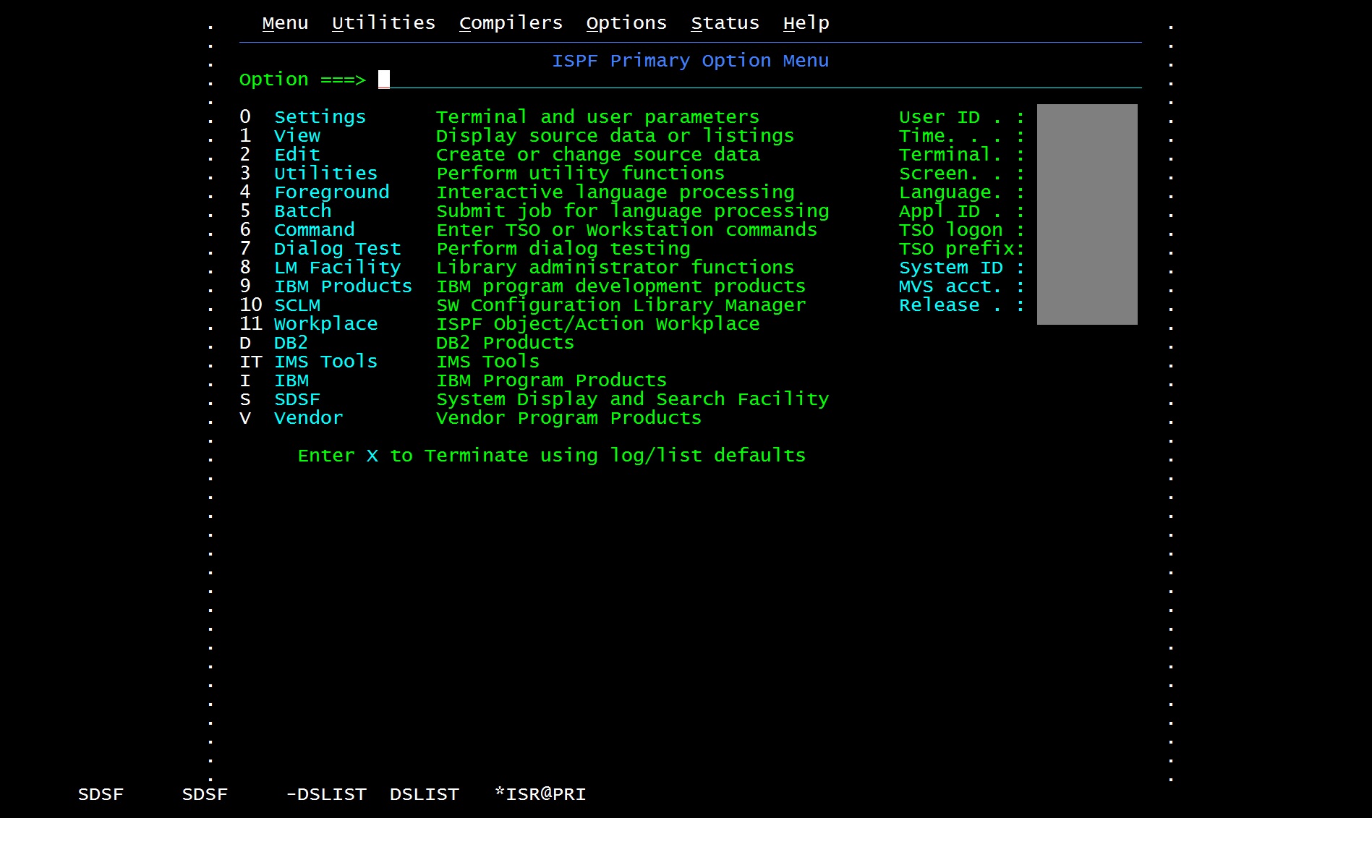Open the Utilities pull-down in the action bar
The image size is (1372, 868).
(383, 23)
